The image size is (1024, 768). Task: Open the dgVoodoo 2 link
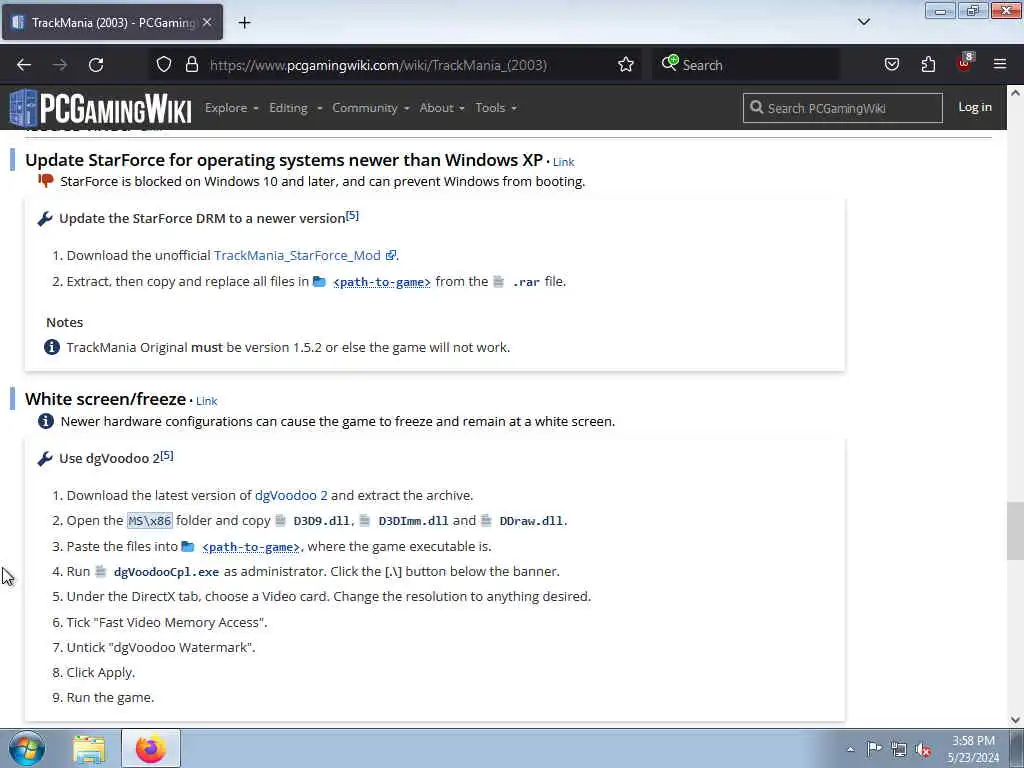pyautogui.click(x=291, y=495)
